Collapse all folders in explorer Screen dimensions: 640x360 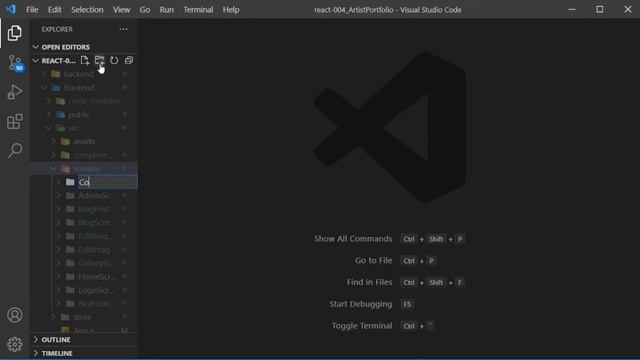tap(129, 60)
